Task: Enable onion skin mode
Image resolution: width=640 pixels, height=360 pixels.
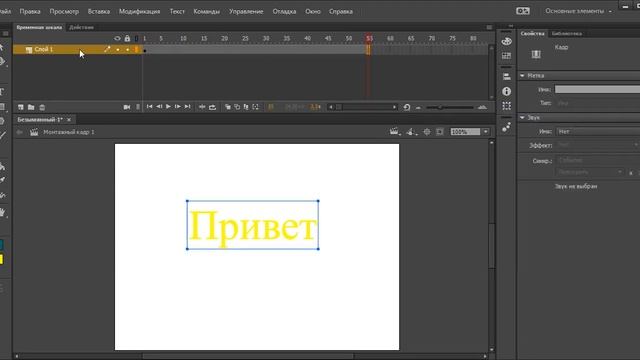Action: pyautogui.click(x=228, y=107)
